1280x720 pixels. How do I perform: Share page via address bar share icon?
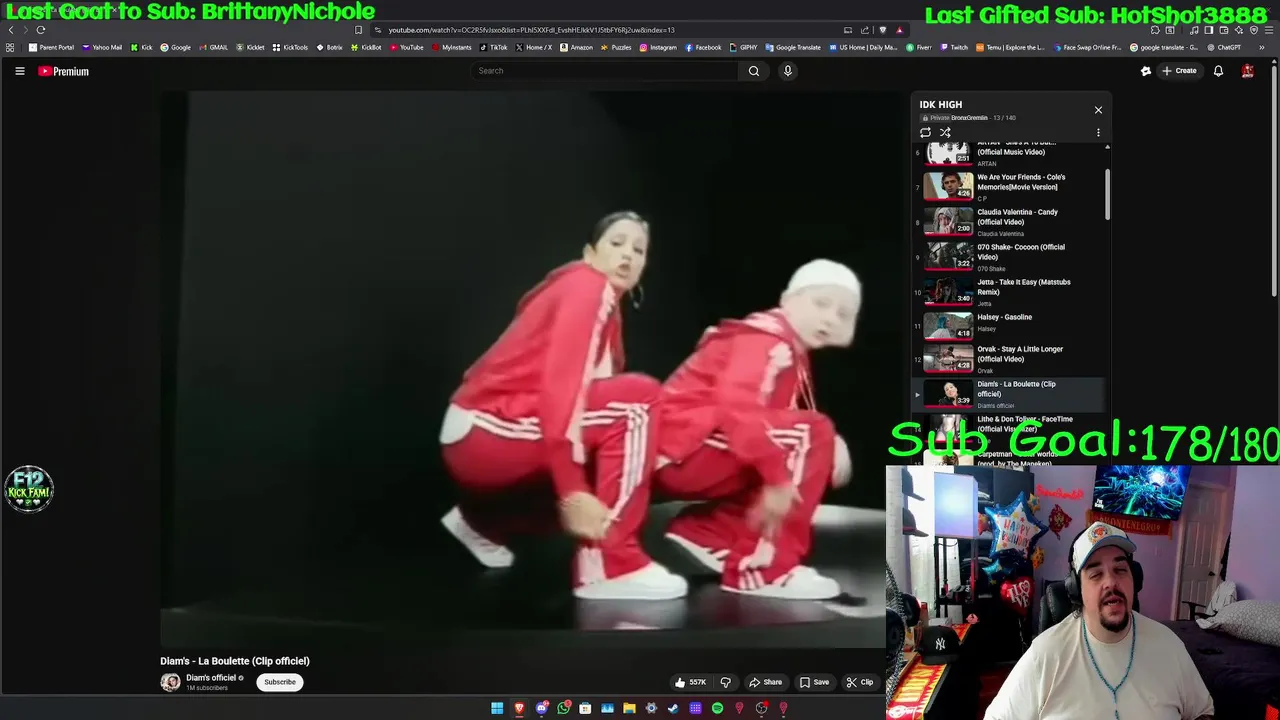click(x=865, y=30)
